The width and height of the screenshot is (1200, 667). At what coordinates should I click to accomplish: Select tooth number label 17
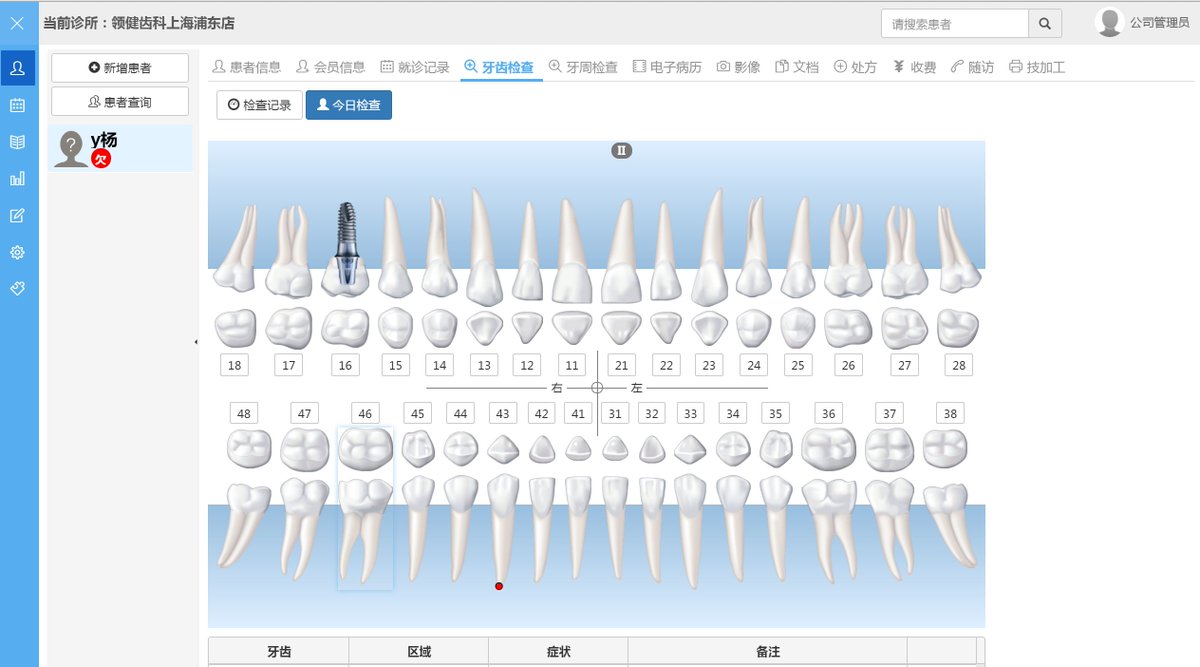coord(289,365)
